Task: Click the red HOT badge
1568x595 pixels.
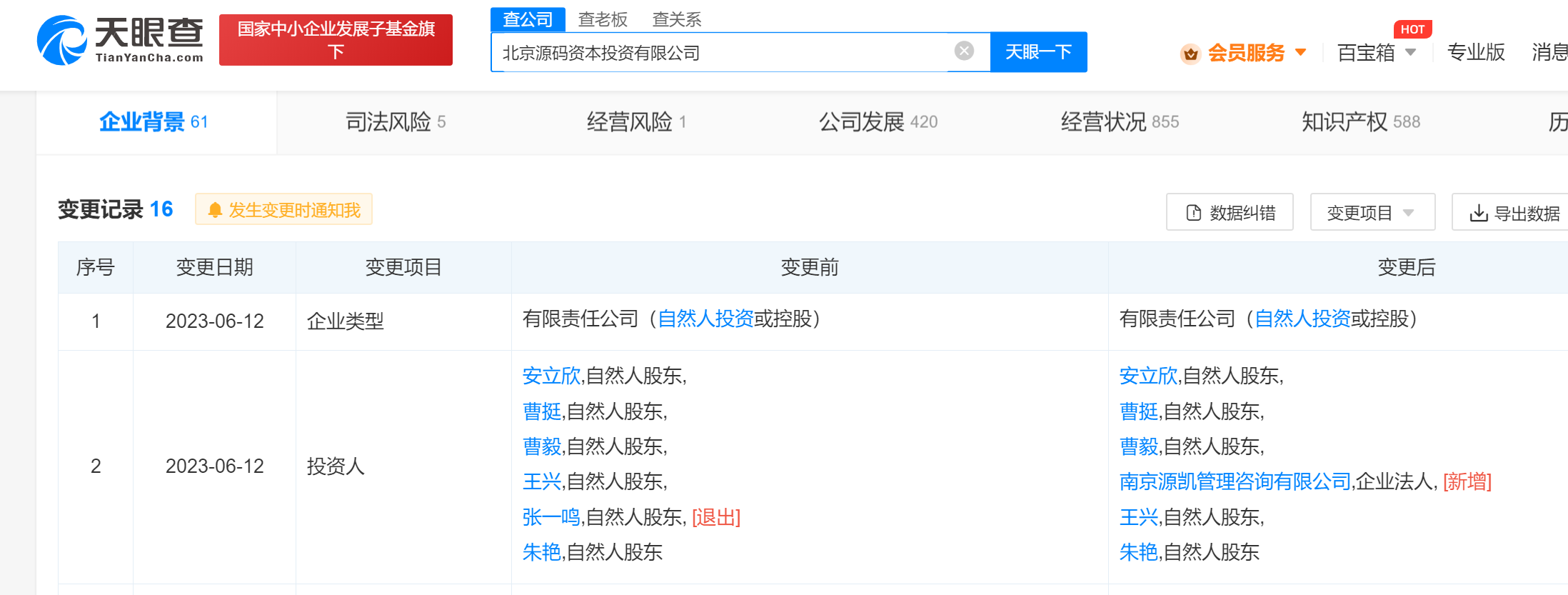Action: tap(1412, 29)
